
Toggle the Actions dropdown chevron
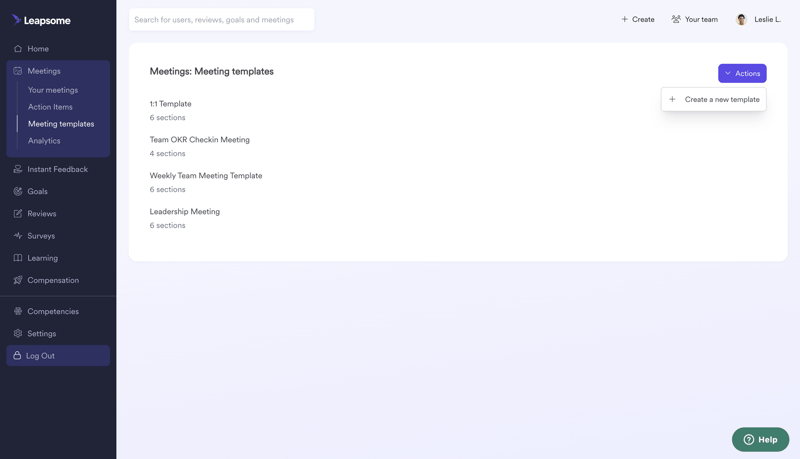728,73
